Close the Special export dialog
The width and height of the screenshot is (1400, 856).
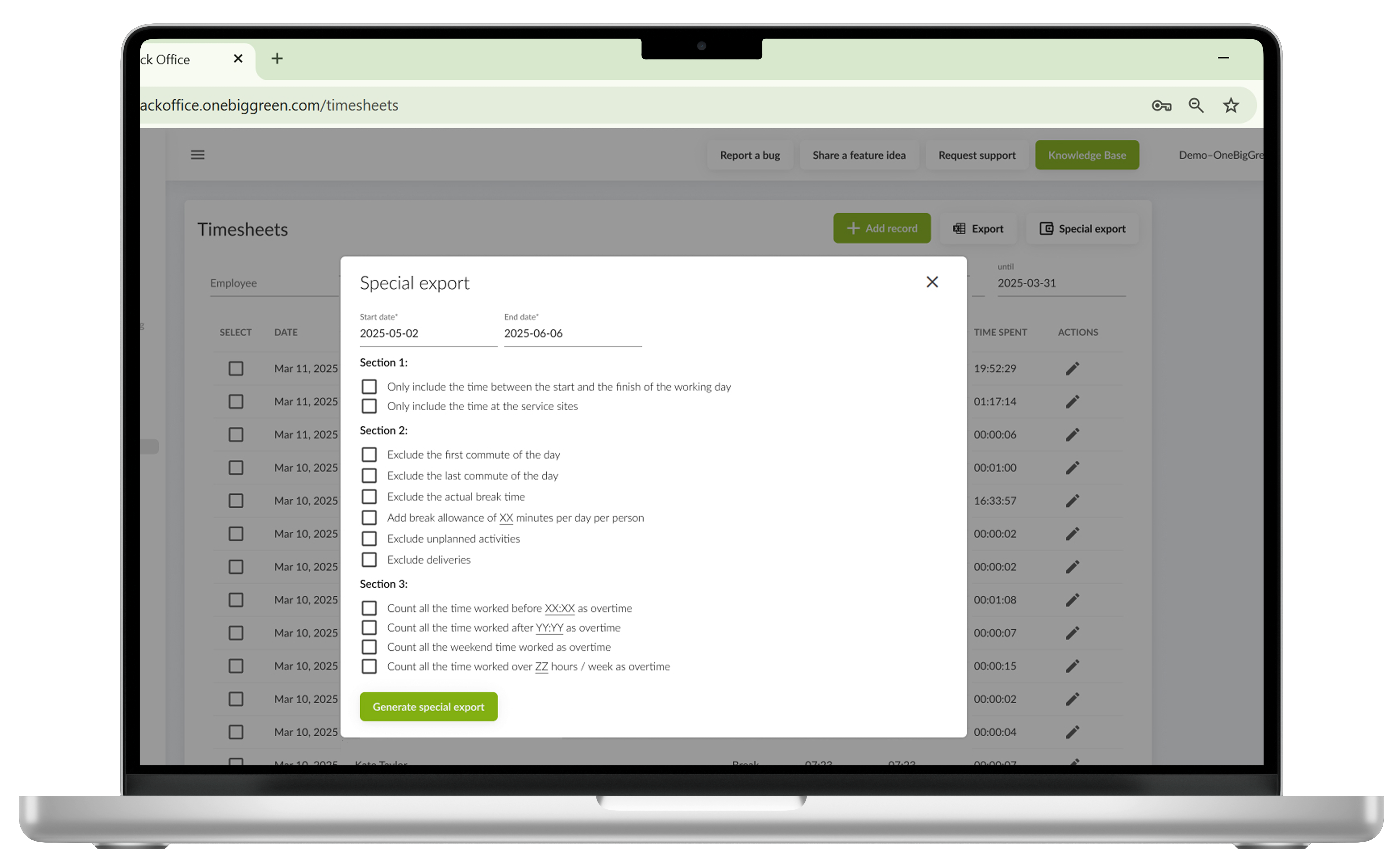click(x=932, y=282)
